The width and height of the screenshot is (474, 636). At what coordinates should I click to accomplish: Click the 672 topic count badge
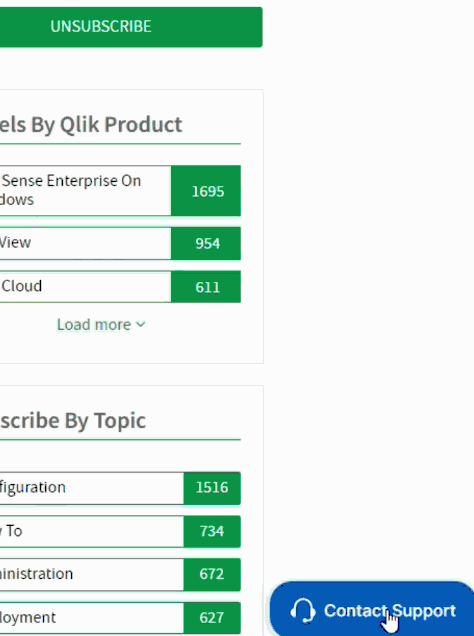[212, 574]
